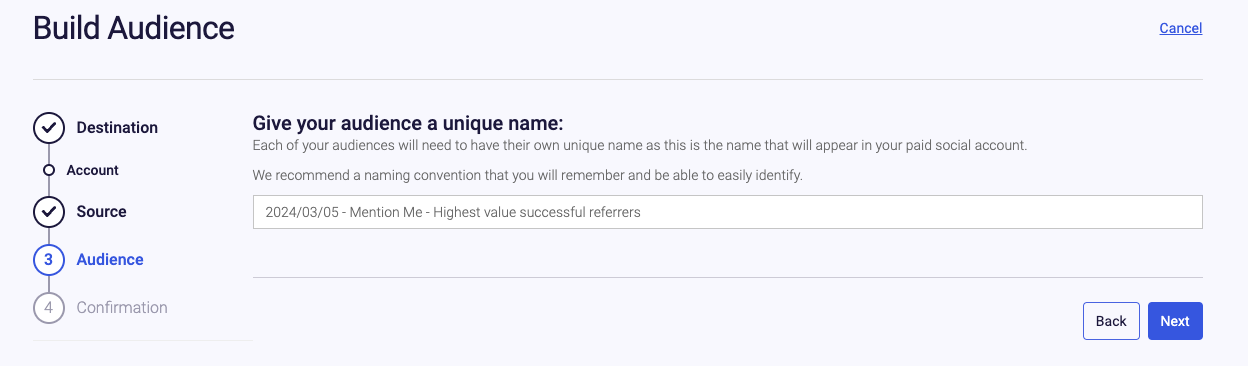Go to the Destination step label
The width and height of the screenshot is (1248, 366).
pos(117,128)
